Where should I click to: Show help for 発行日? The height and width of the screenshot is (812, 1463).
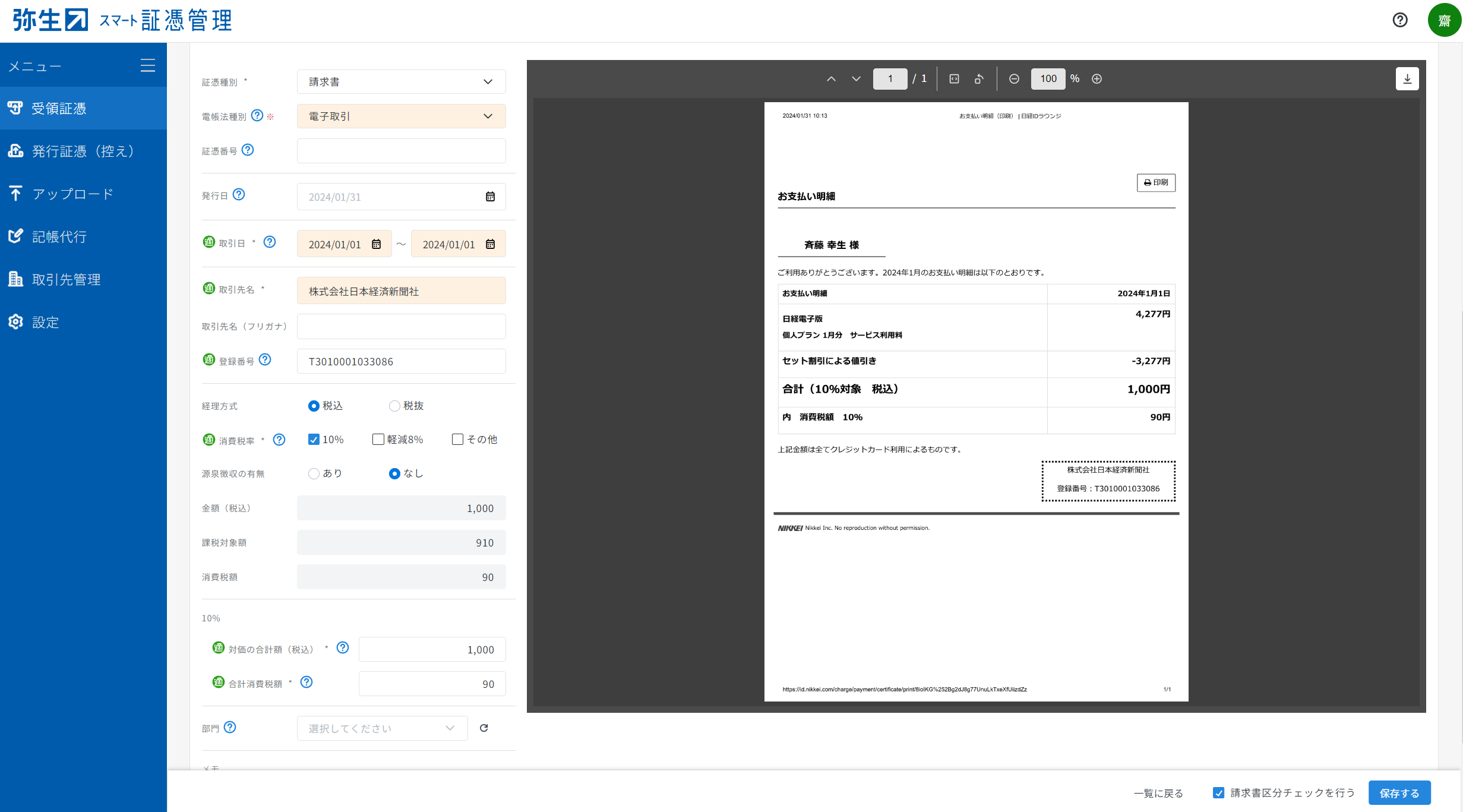239,194
